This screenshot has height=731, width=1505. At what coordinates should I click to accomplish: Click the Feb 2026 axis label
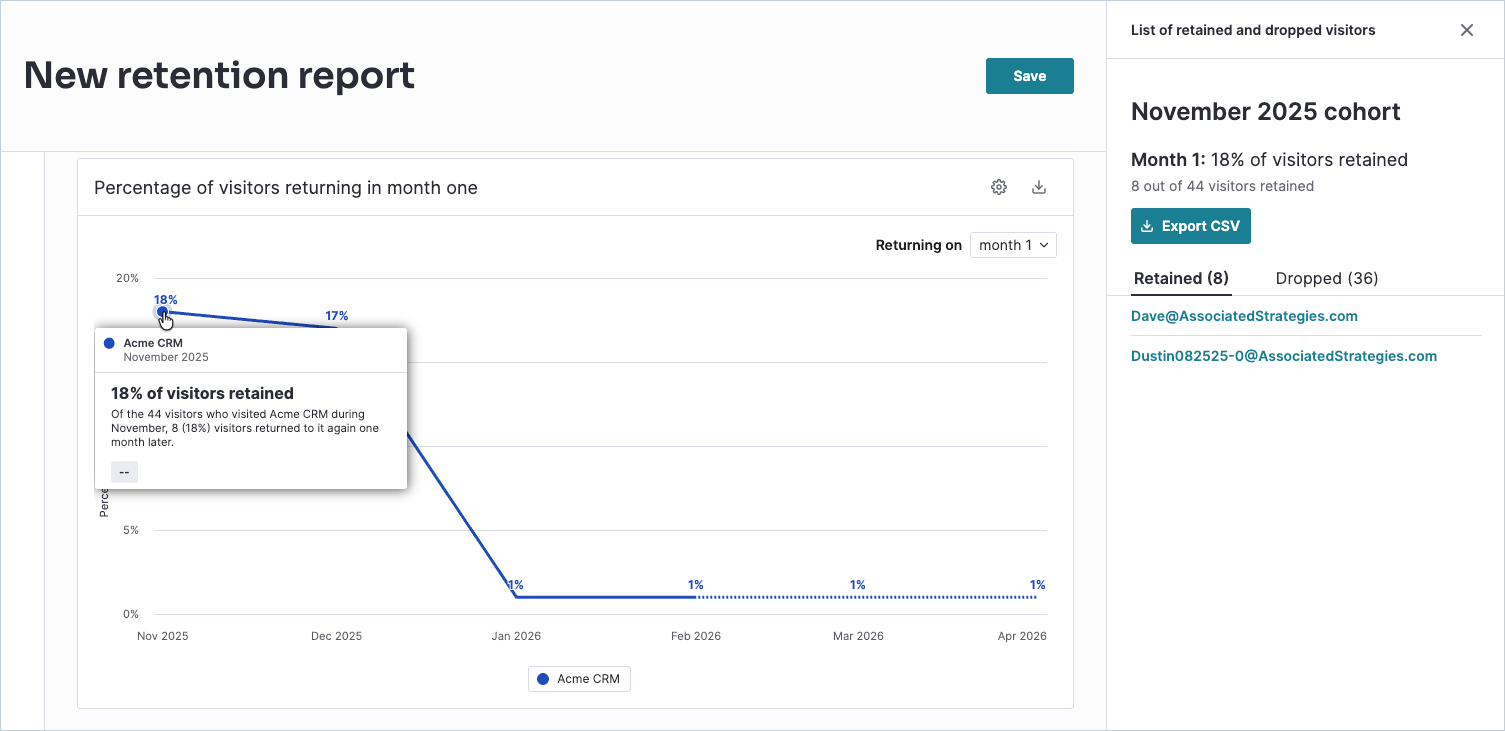pyautogui.click(x=695, y=636)
